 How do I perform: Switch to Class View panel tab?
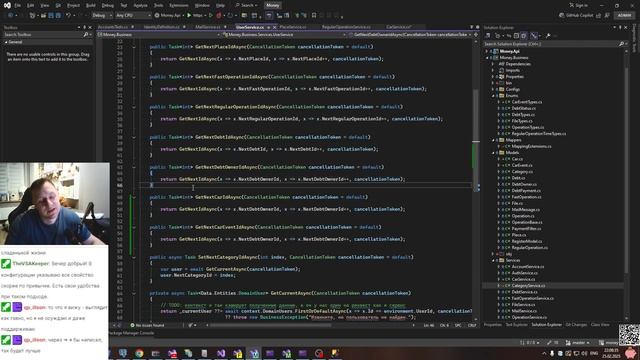click(600, 325)
